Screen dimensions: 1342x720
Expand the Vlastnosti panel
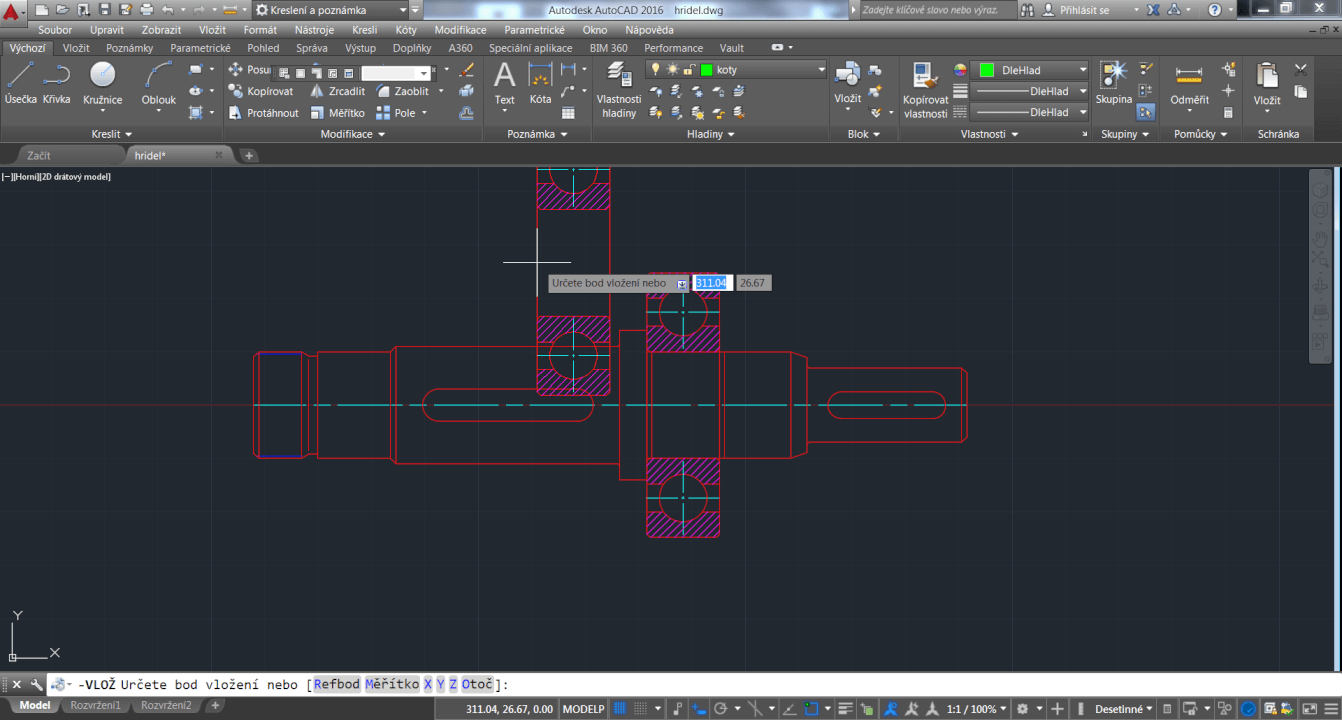[989, 134]
